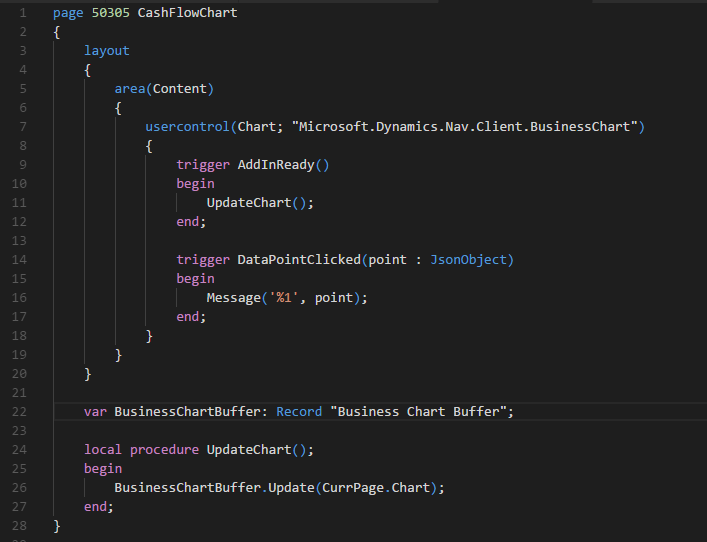The height and width of the screenshot is (542, 707).
Task: Click the JsonObject type on line 14
Action: (x=468, y=259)
